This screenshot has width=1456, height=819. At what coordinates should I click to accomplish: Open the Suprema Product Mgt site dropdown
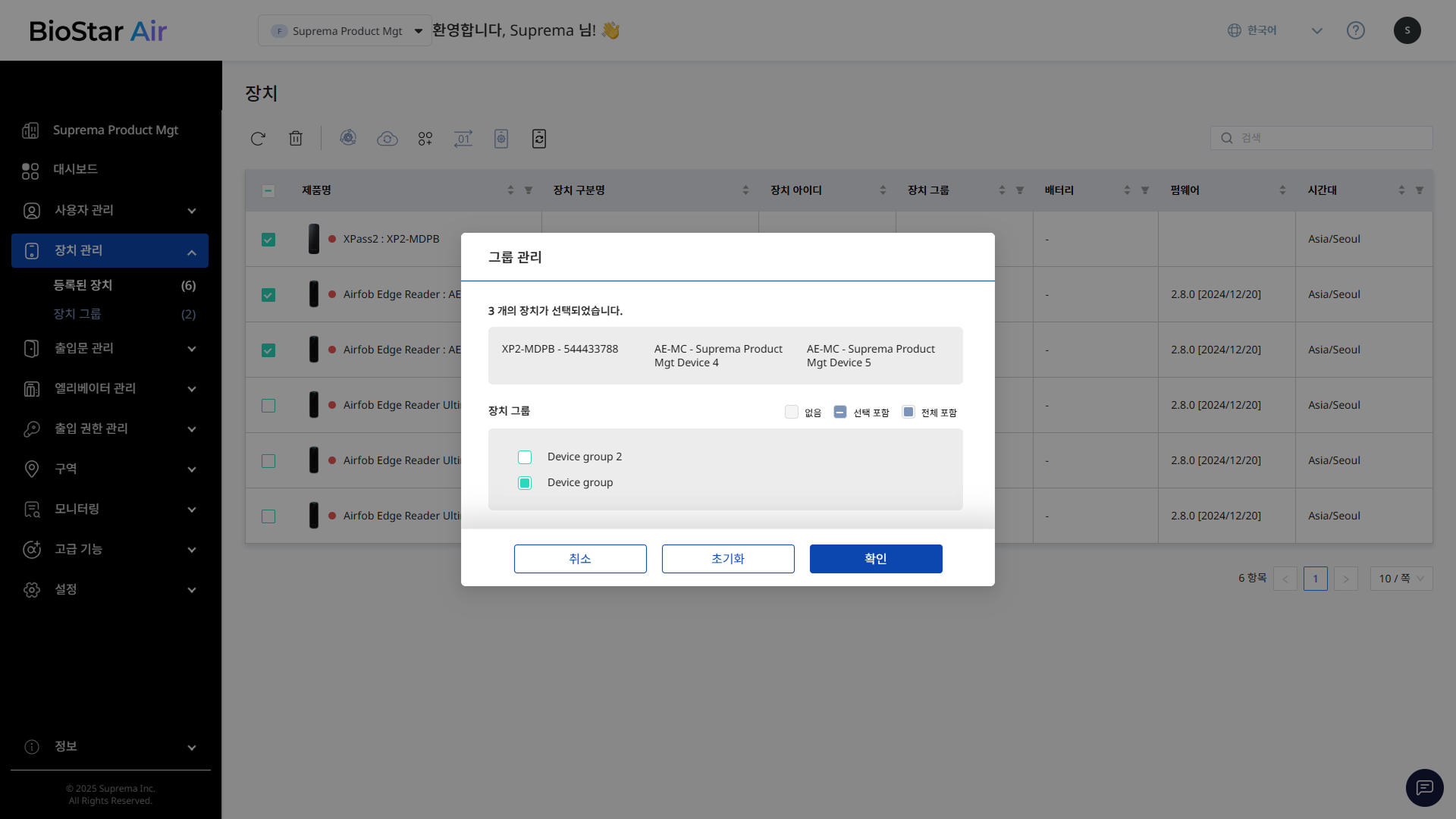[345, 31]
